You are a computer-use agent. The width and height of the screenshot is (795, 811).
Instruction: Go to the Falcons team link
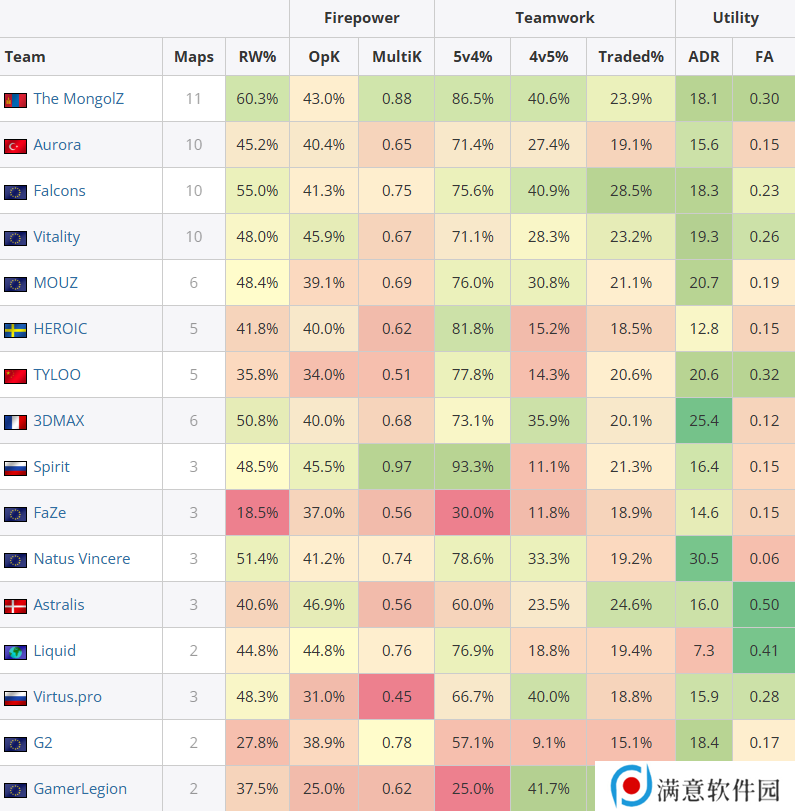[59, 191]
